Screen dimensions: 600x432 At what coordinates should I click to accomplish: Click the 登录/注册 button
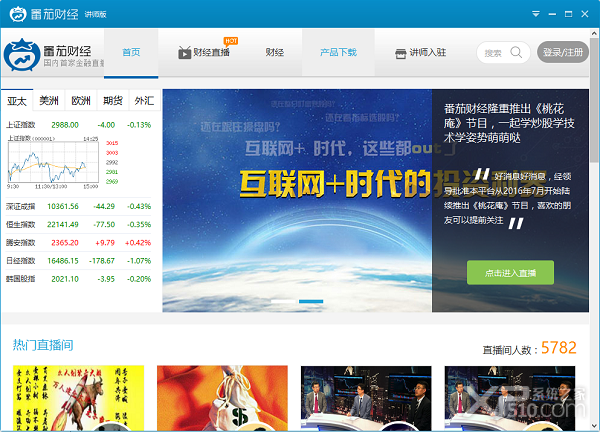(562, 52)
